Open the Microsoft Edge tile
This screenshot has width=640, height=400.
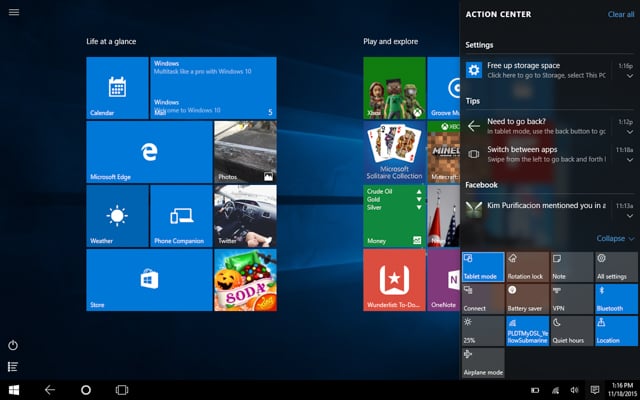point(149,151)
